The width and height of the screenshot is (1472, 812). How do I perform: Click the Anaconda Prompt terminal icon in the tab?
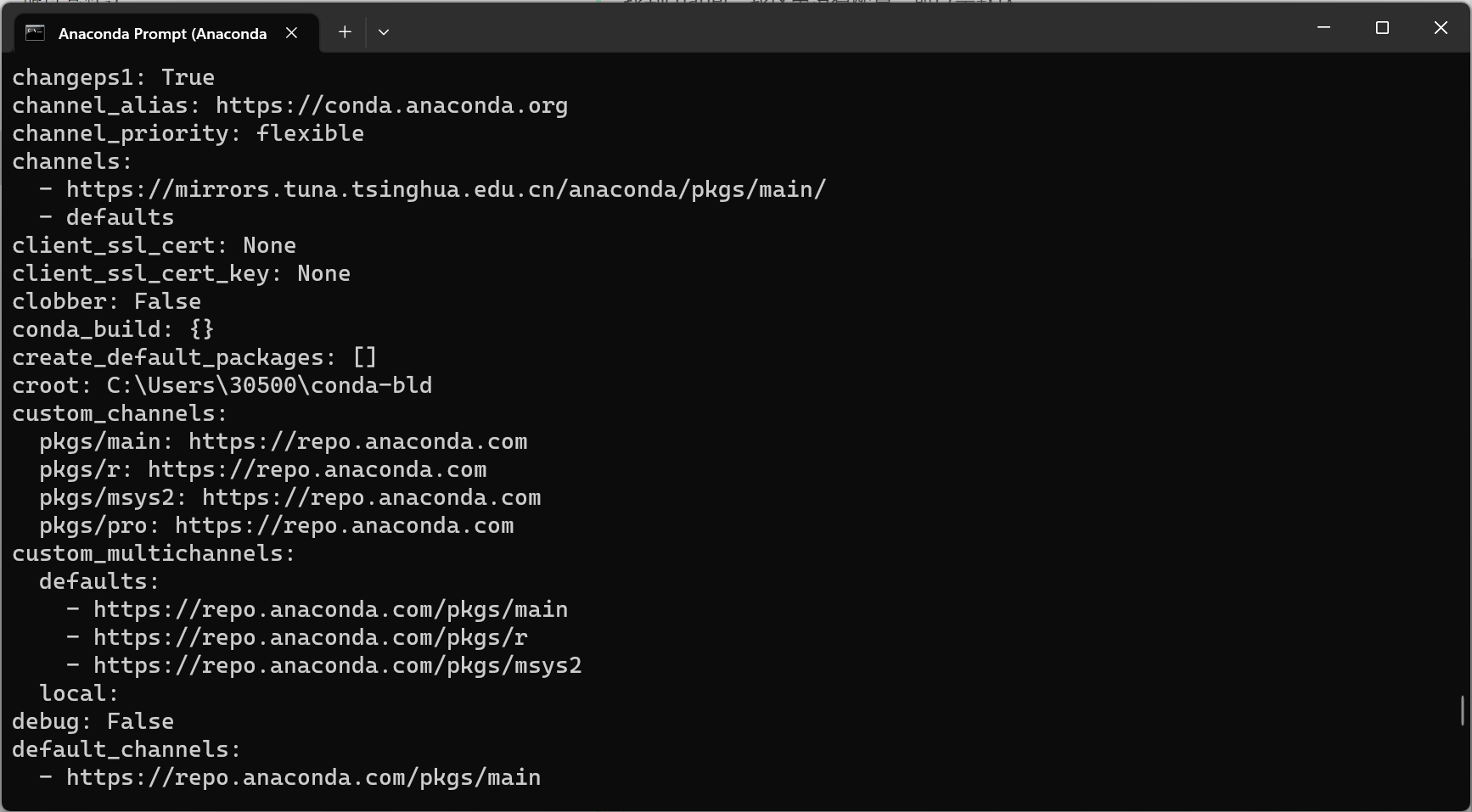pos(35,33)
